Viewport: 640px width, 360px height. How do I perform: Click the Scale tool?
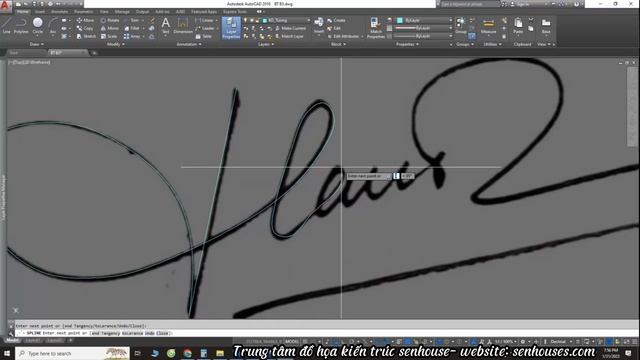(109, 36)
